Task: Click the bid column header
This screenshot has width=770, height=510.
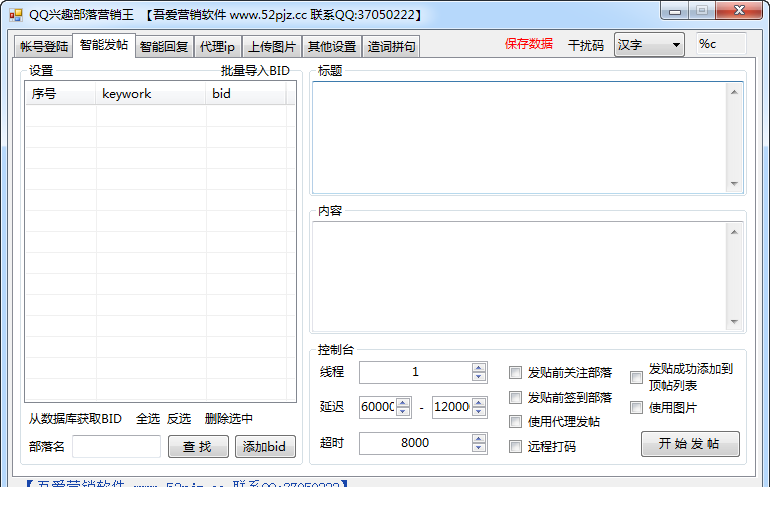Action: click(246, 94)
